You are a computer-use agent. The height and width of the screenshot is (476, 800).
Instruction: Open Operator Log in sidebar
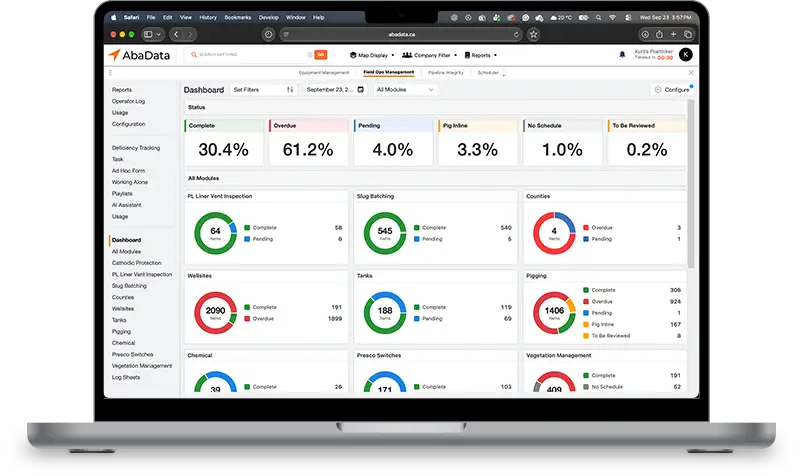point(129,101)
